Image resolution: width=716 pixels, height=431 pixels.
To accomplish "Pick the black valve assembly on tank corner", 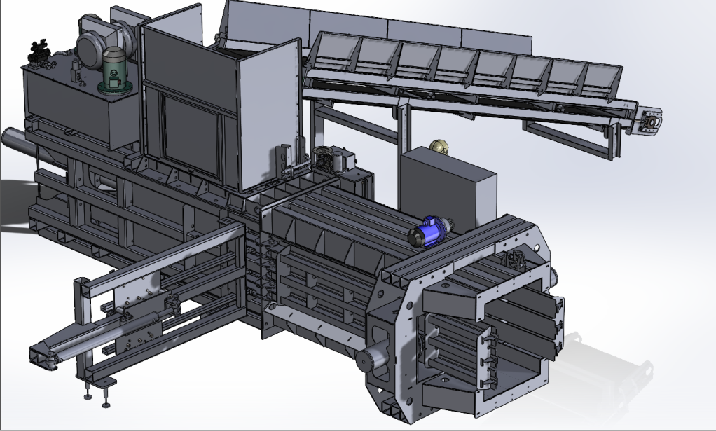I will [41, 49].
